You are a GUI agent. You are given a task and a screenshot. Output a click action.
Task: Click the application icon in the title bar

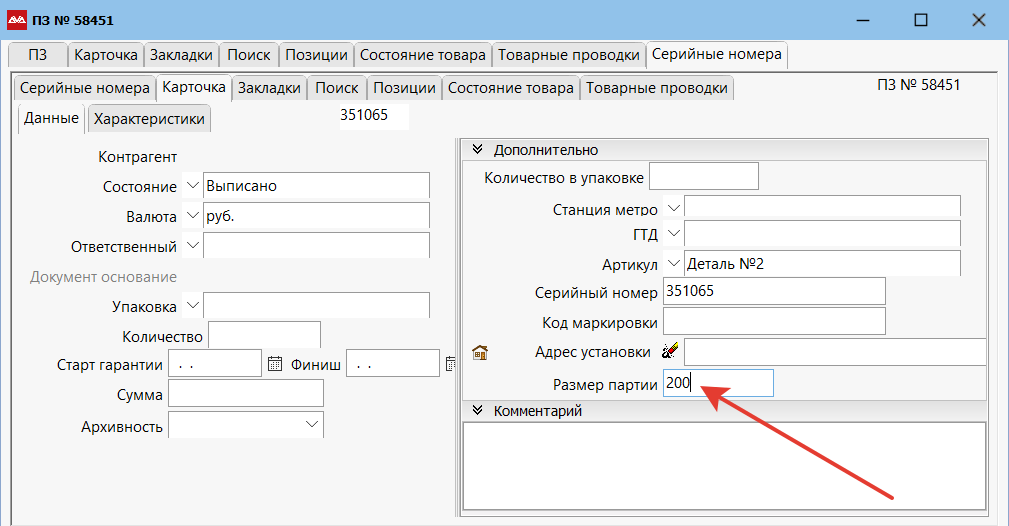pos(18,20)
